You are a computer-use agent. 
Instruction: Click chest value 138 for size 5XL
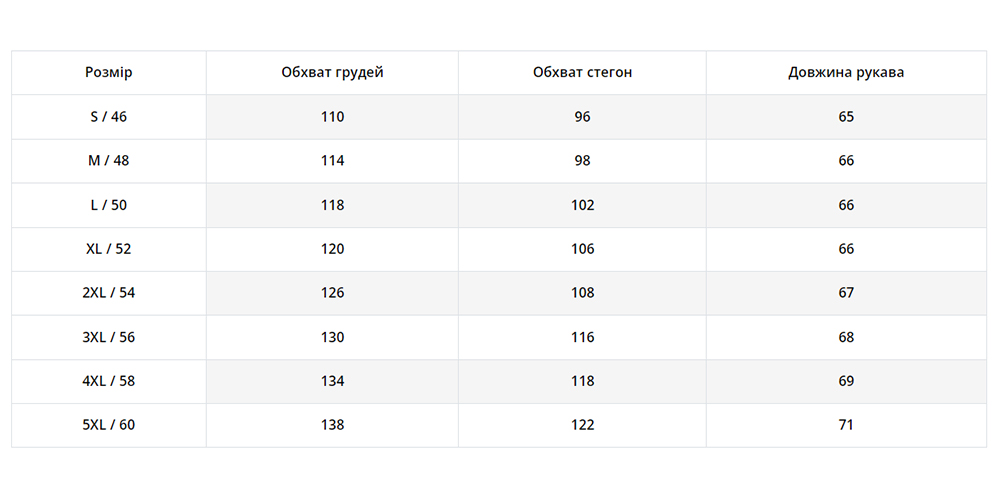coord(333,425)
